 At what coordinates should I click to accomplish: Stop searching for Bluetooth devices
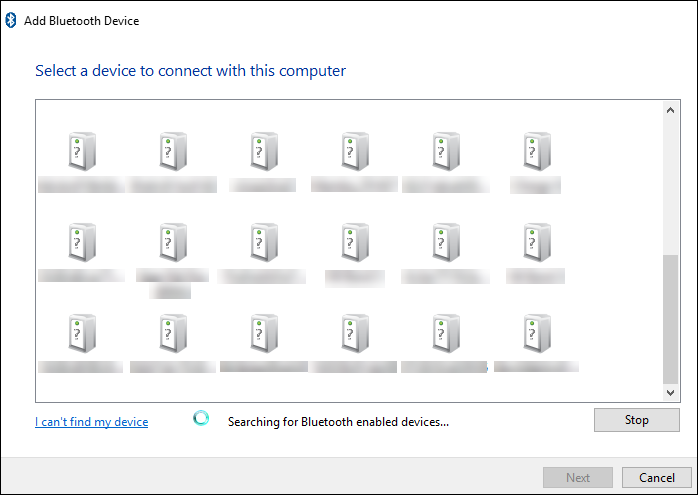click(x=636, y=420)
